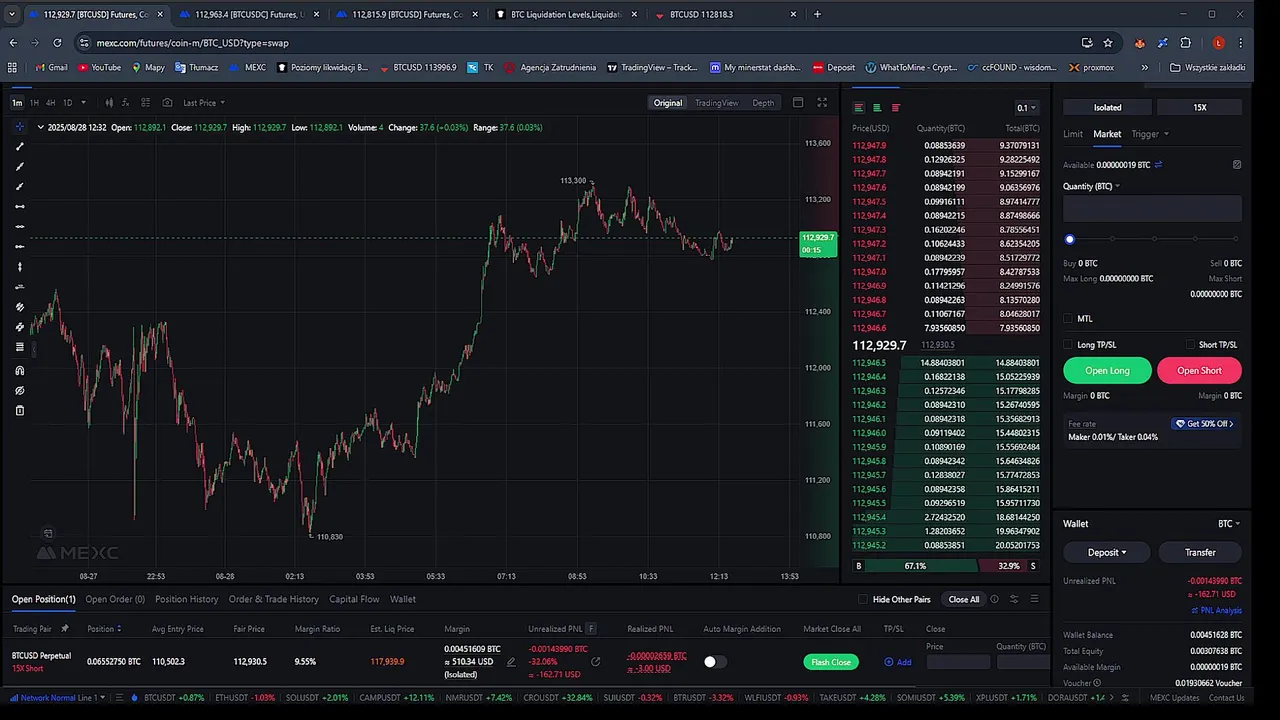Check Hide Other Pairs
Screen dimensions: 1280x720
(x=863, y=599)
